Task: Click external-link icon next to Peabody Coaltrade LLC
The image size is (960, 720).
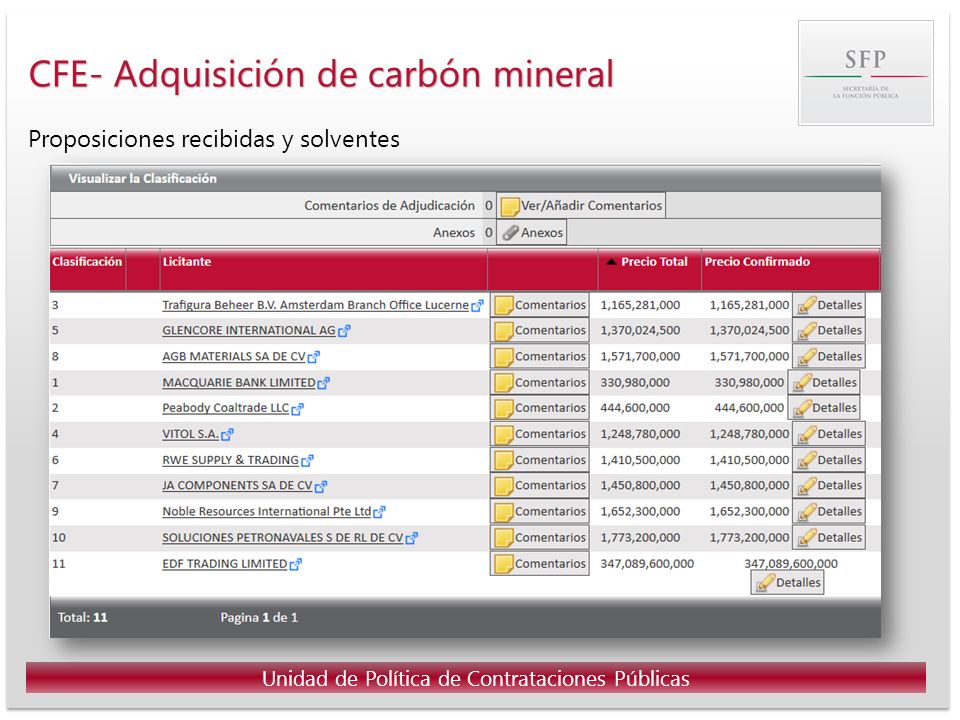Action: [298, 409]
